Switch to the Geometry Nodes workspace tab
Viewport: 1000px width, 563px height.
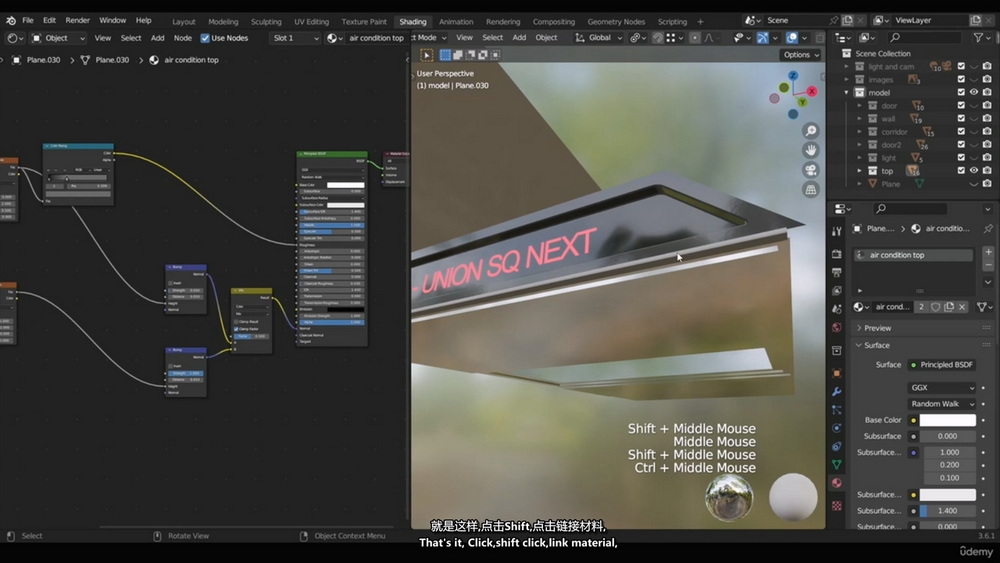[x=615, y=22]
